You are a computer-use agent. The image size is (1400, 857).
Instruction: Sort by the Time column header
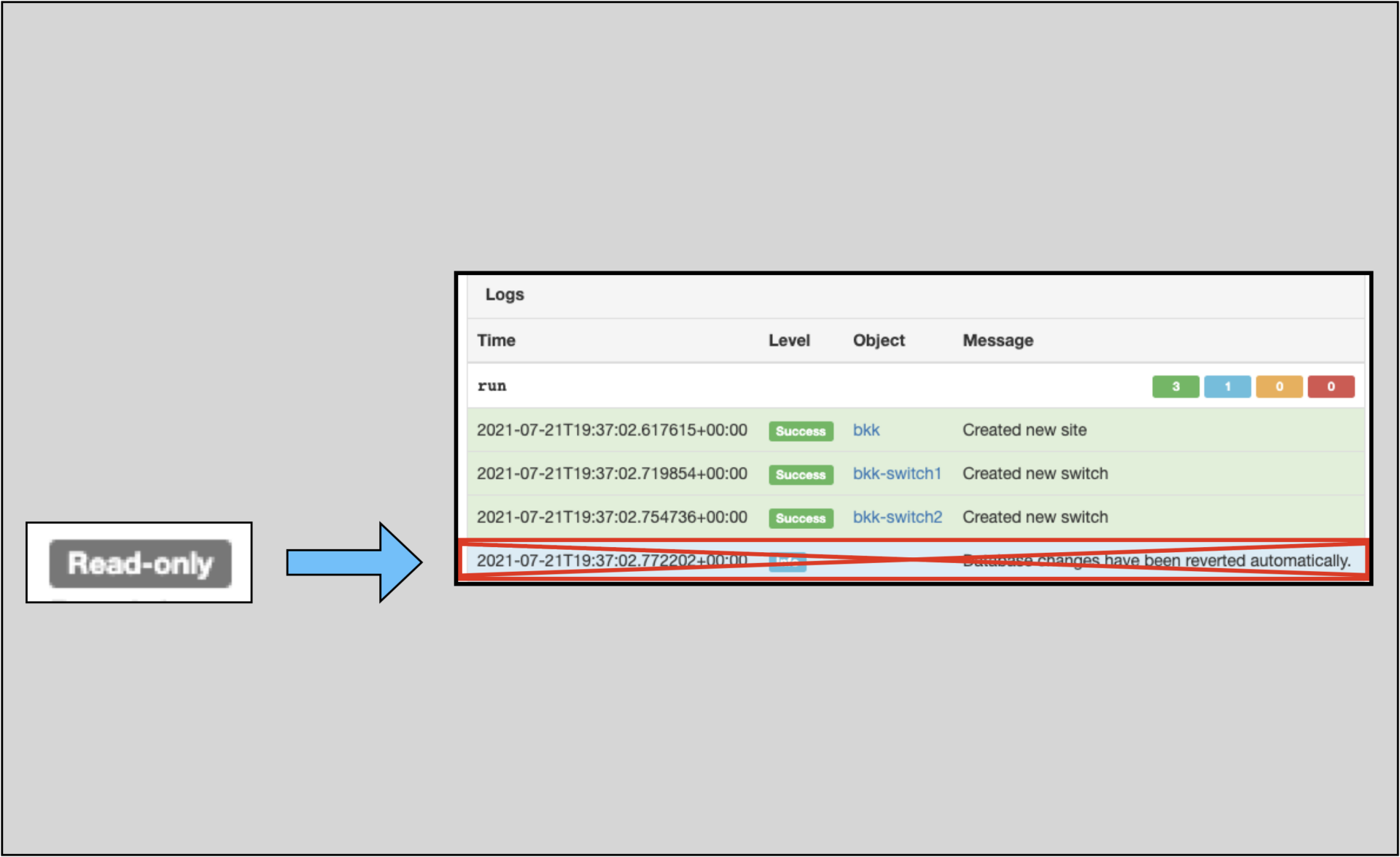497,340
